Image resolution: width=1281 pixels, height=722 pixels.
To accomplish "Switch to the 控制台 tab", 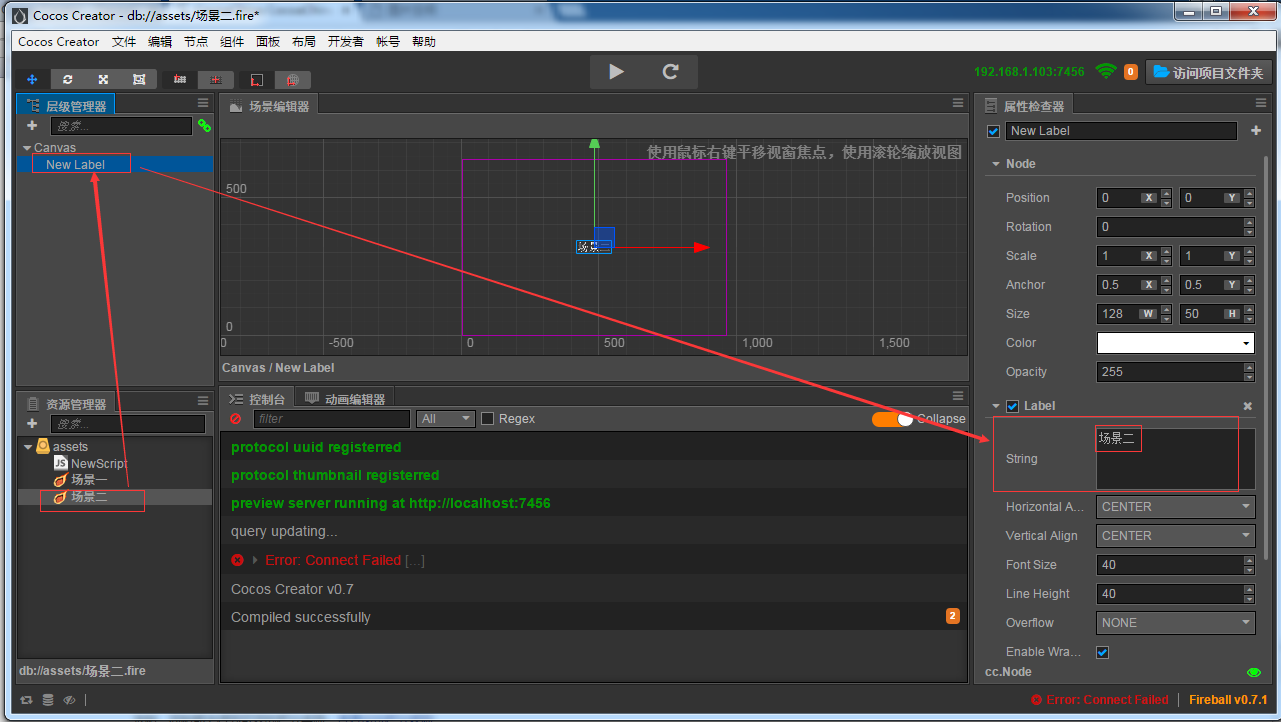I will pos(258,399).
